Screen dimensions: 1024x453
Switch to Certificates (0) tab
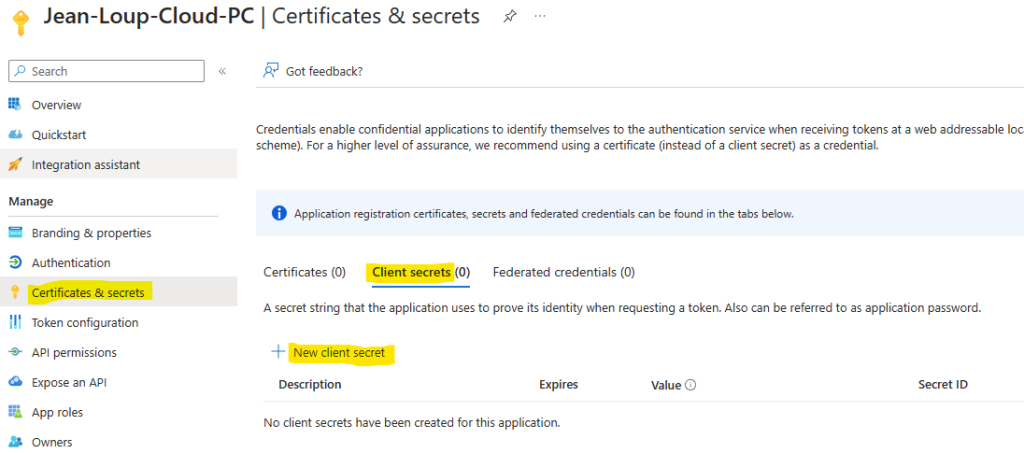coord(304,272)
